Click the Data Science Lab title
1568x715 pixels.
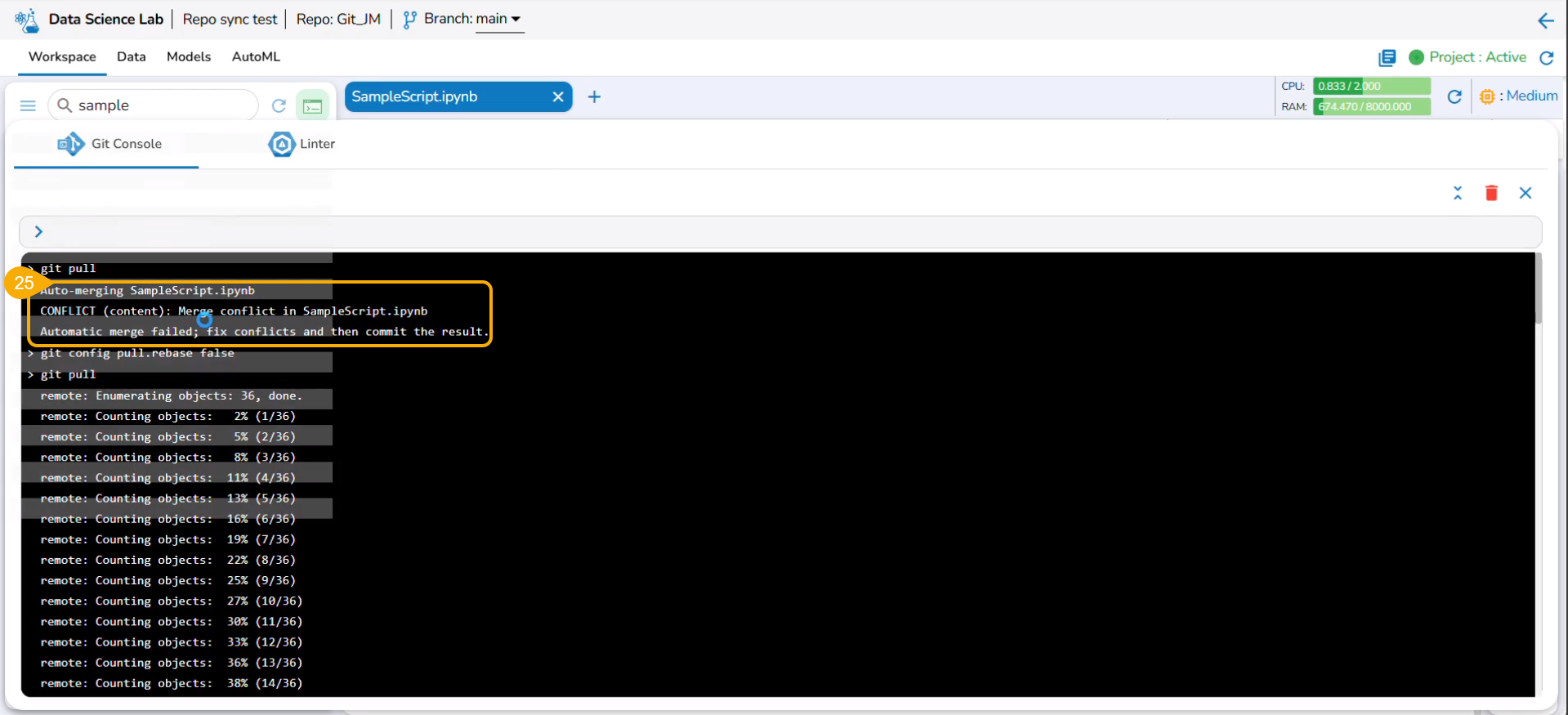[x=106, y=19]
